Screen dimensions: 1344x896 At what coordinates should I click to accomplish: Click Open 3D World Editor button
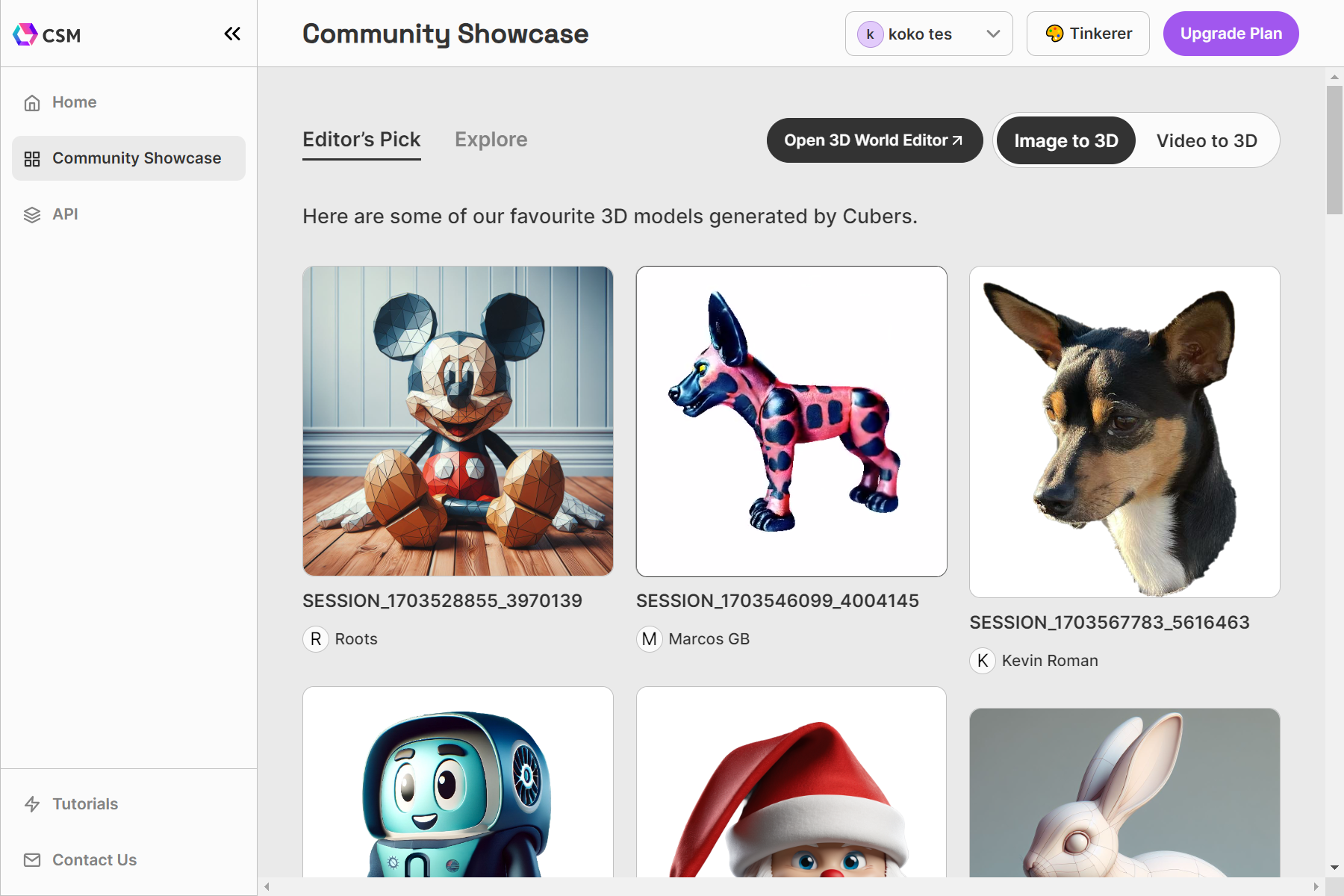point(874,140)
